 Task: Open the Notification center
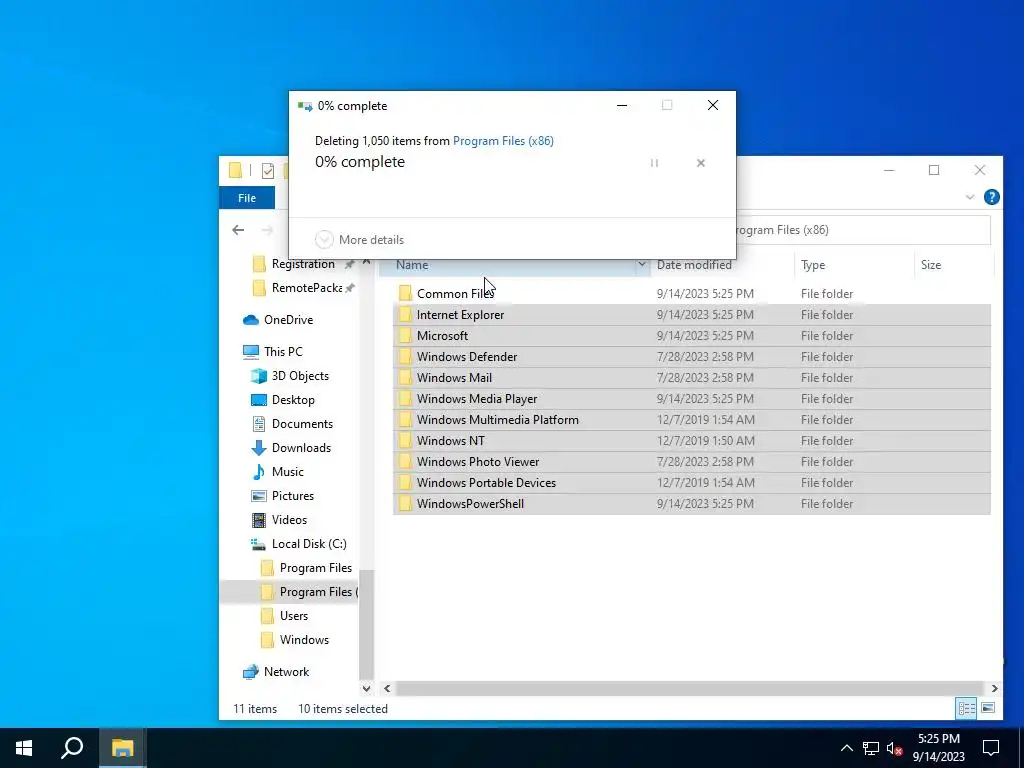(991, 748)
